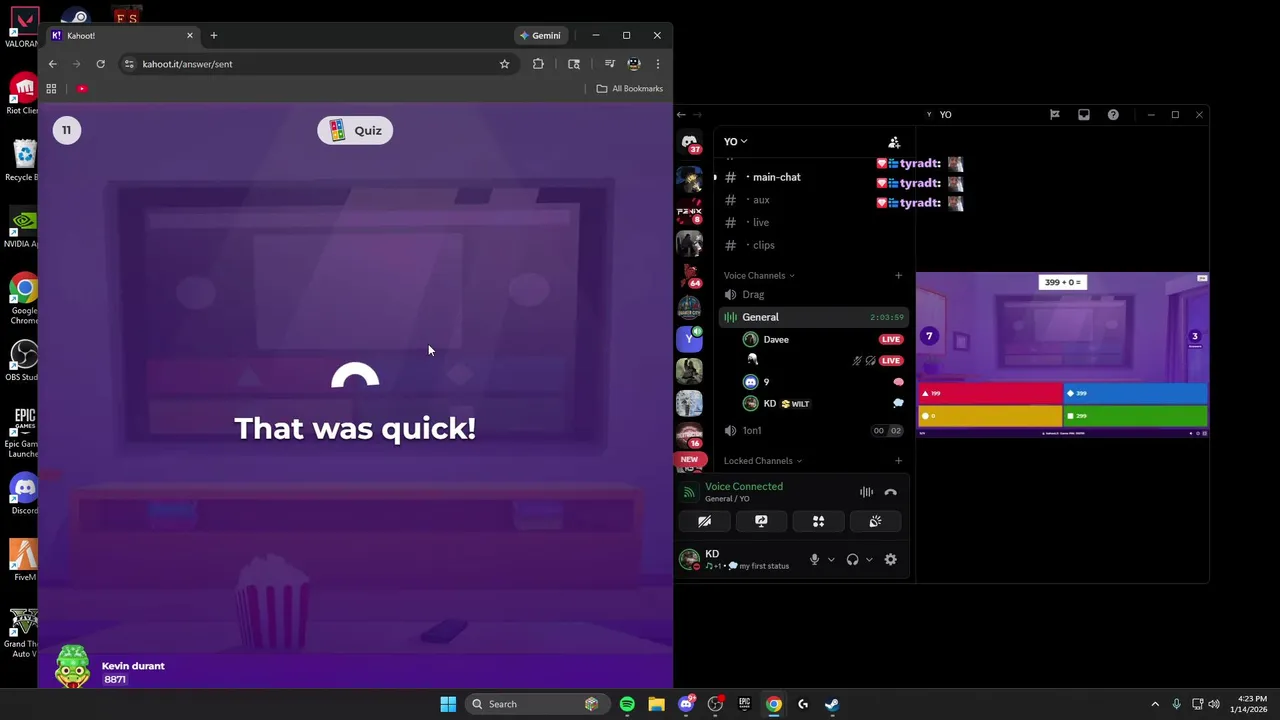Collapse the Locked Channels category
This screenshot has width=1280, height=720.
tap(763, 461)
